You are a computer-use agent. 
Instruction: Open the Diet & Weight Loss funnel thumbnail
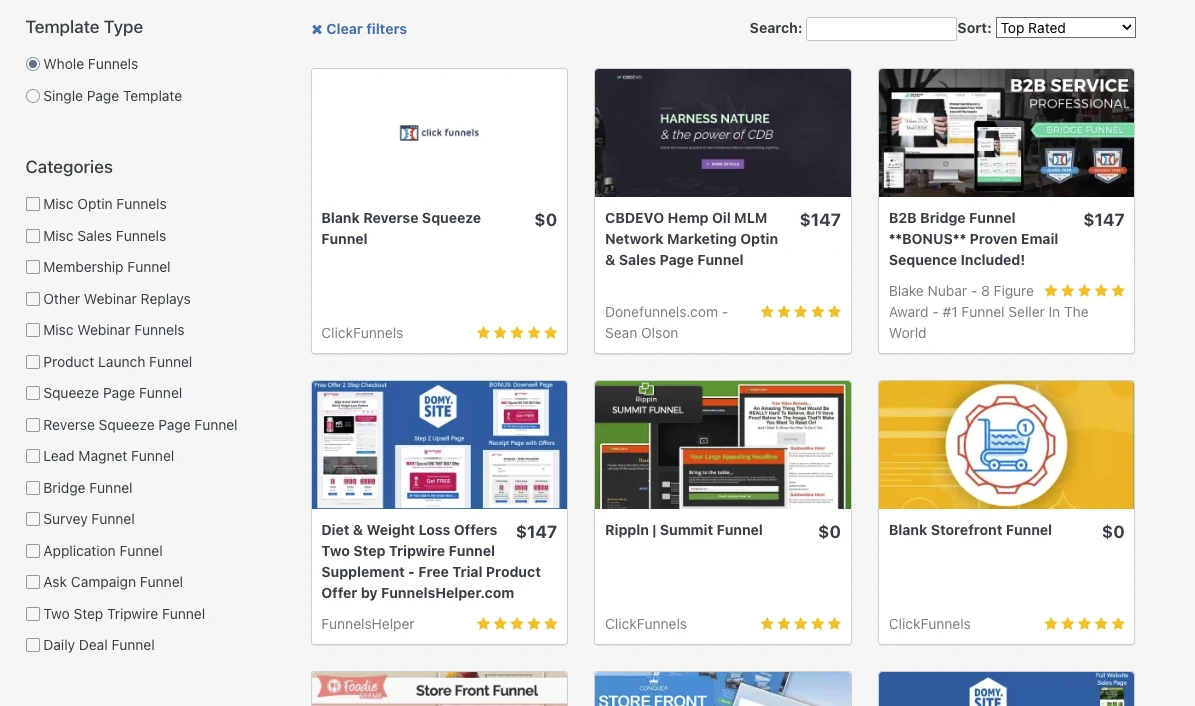(x=439, y=444)
